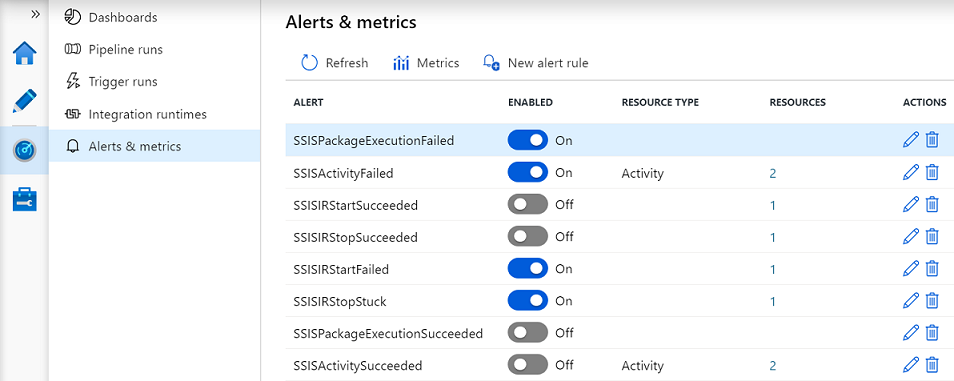Select the SSISPackageExecutionFailed alert name
This screenshot has width=954, height=381.
374,141
